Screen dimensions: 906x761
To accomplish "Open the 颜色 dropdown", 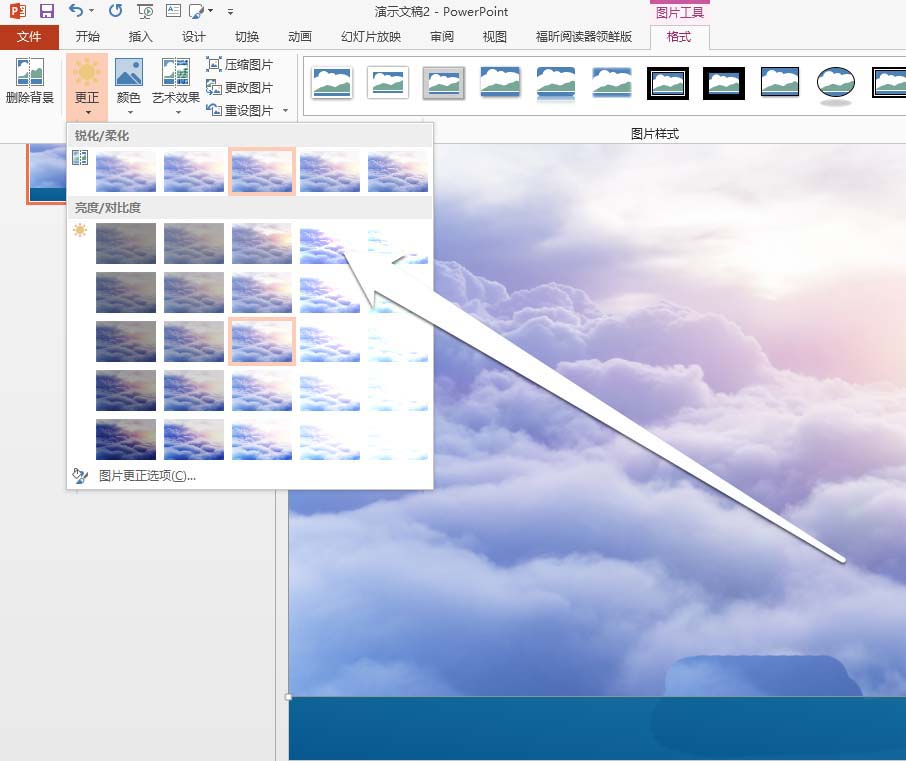I will tap(129, 86).
